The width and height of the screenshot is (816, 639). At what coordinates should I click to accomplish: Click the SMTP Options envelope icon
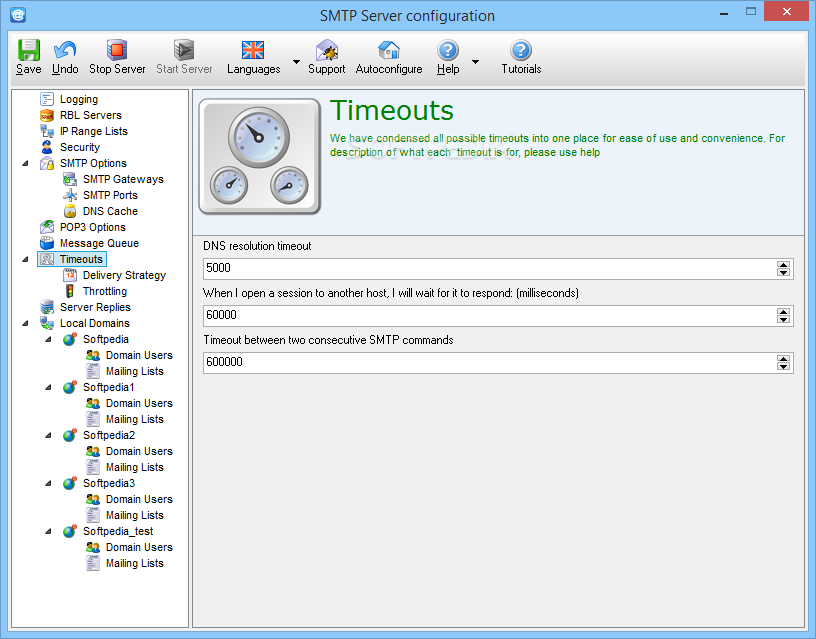click(x=47, y=163)
